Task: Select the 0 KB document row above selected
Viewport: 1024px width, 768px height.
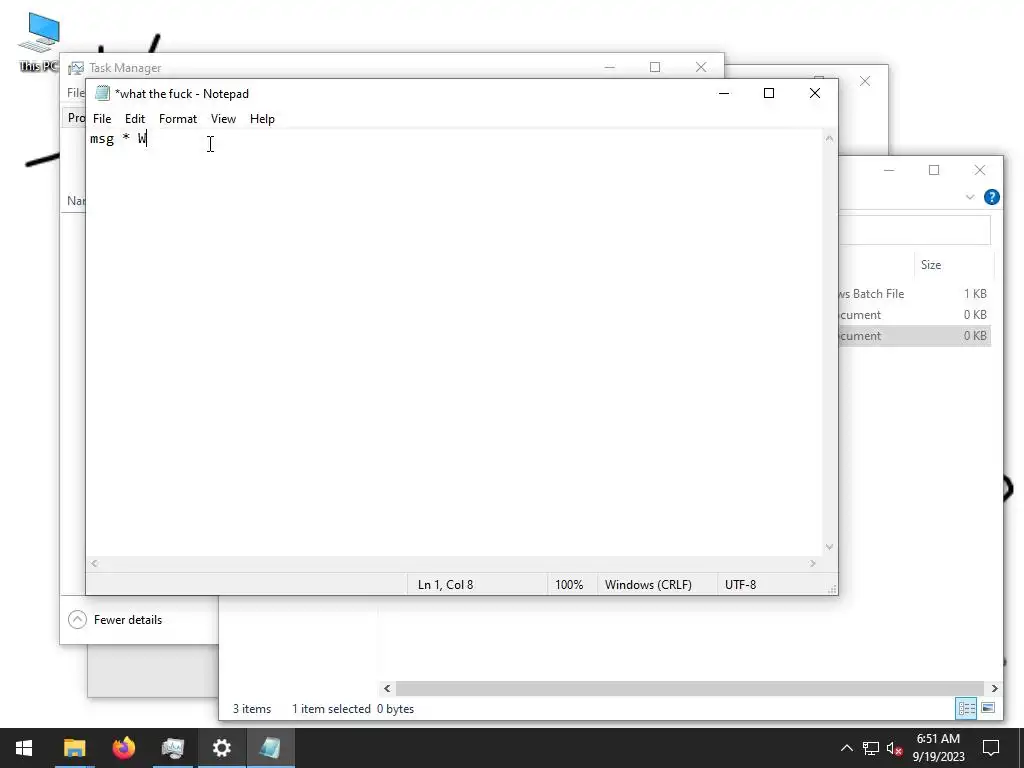Action: (x=914, y=315)
